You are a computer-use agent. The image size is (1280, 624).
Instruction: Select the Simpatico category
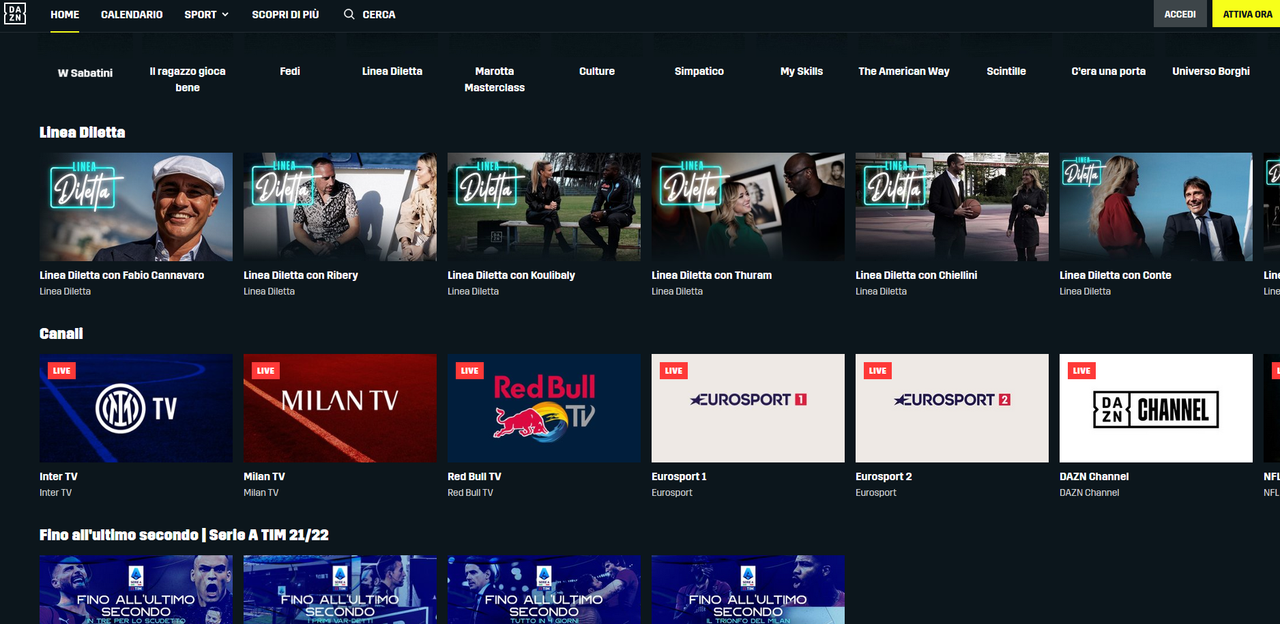(x=699, y=71)
